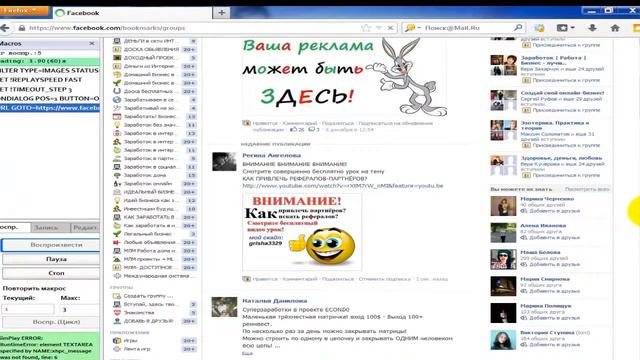Open the YouTube link in Регина's post

click(342, 186)
